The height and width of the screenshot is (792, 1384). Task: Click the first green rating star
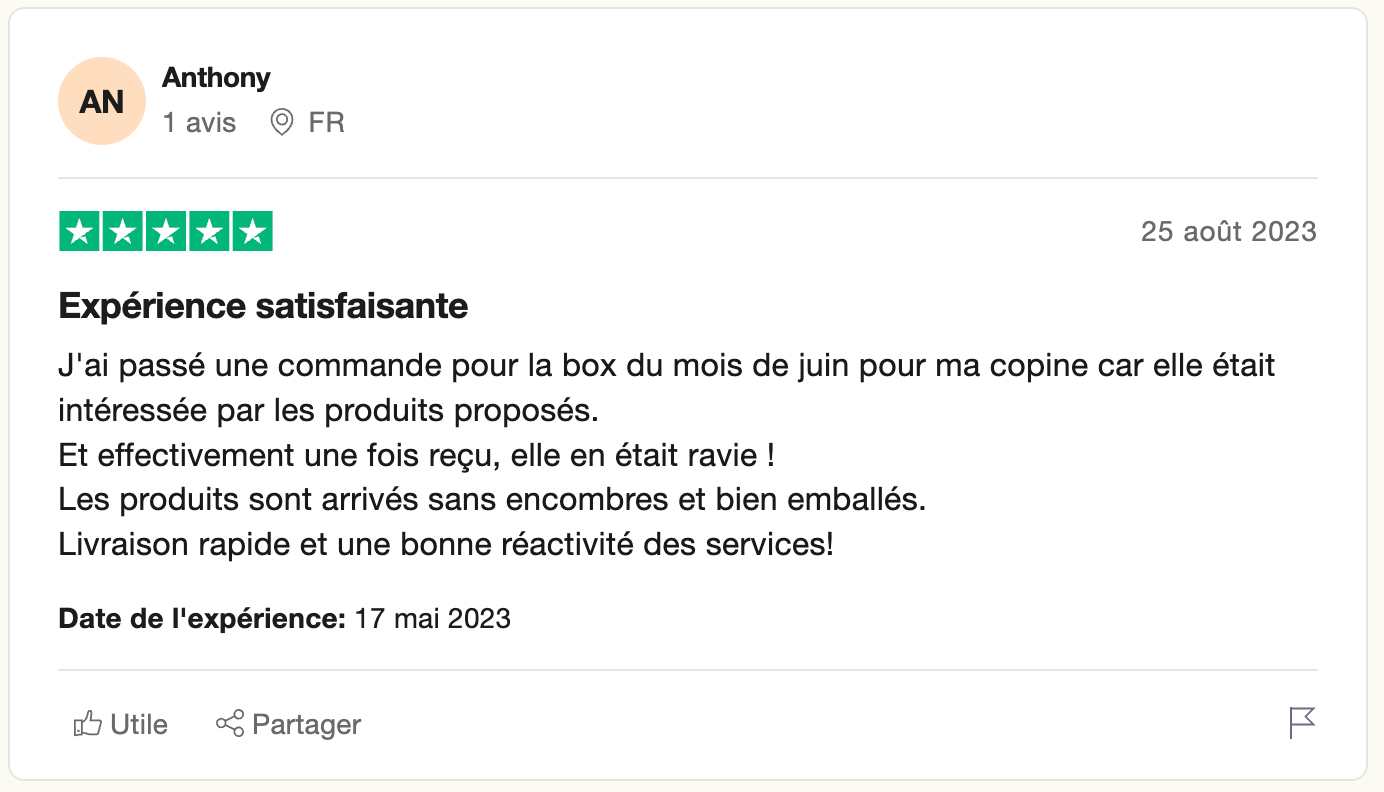(80, 232)
